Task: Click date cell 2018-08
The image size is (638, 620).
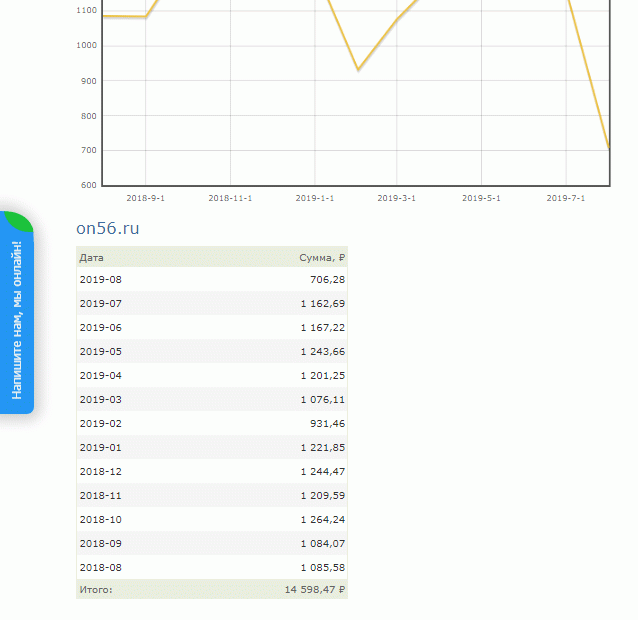Action: coord(101,568)
